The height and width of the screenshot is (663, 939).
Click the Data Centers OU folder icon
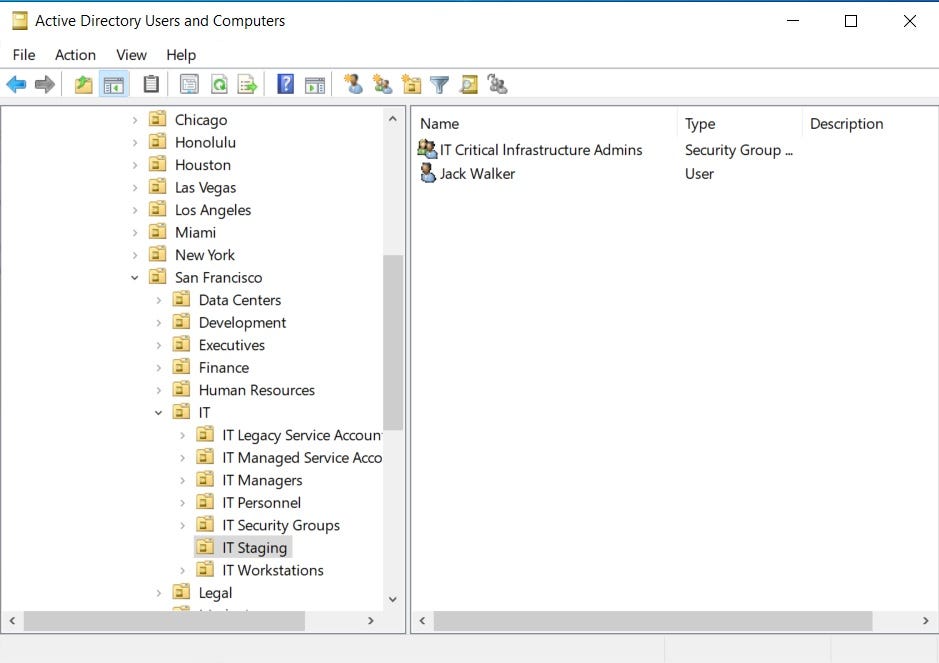point(181,299)
